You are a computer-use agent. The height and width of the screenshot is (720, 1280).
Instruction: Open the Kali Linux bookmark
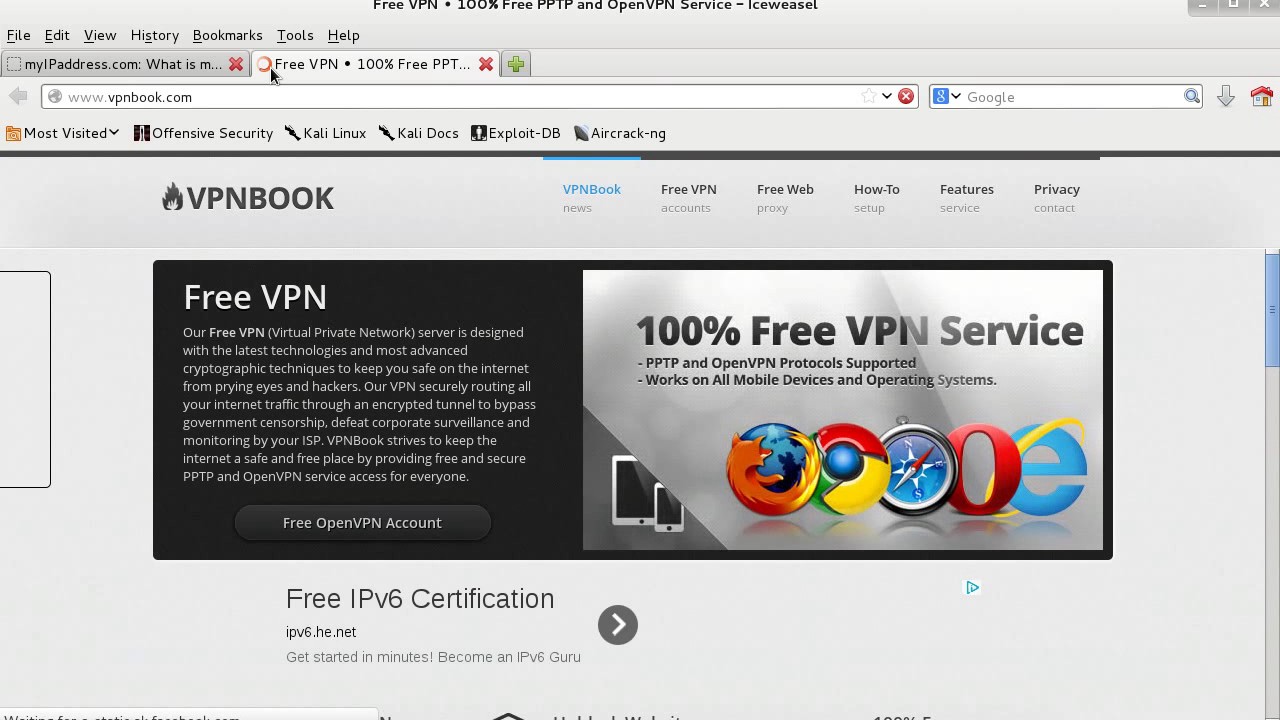pyautogui.click(x=326, y=133)
